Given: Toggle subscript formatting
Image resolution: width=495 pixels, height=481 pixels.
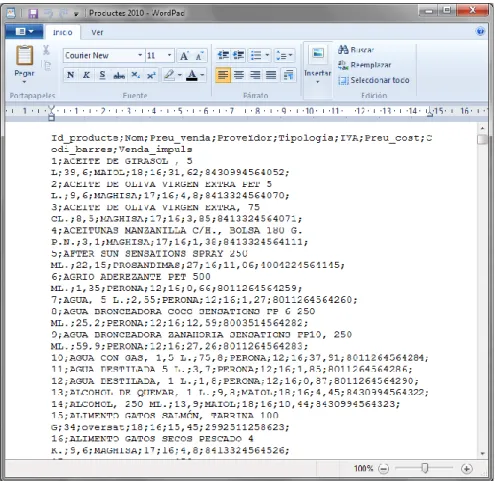Looking at the screenshot, I should [x=135, y=75].
